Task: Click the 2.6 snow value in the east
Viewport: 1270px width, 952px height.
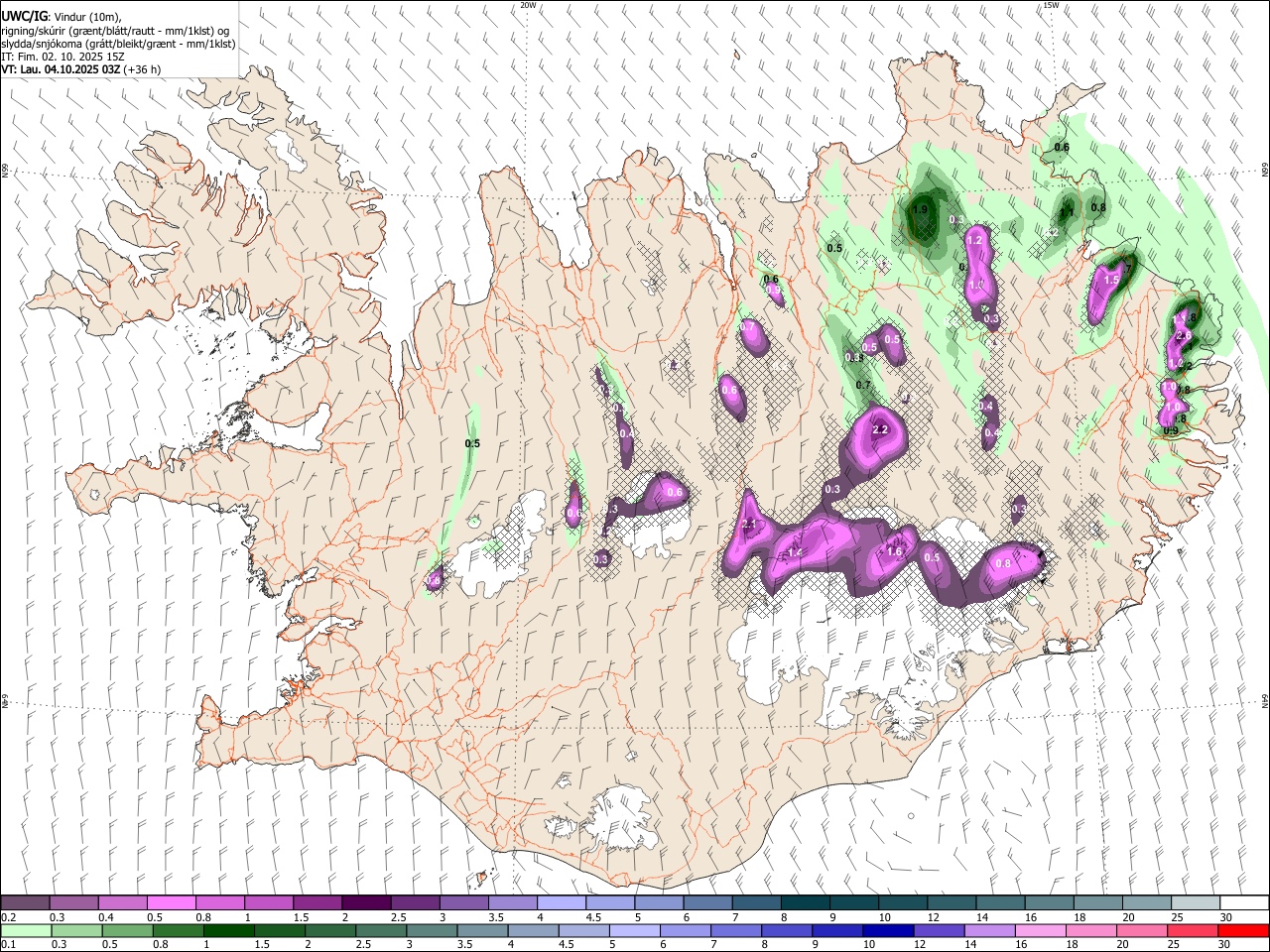Action: (1183, 336)
